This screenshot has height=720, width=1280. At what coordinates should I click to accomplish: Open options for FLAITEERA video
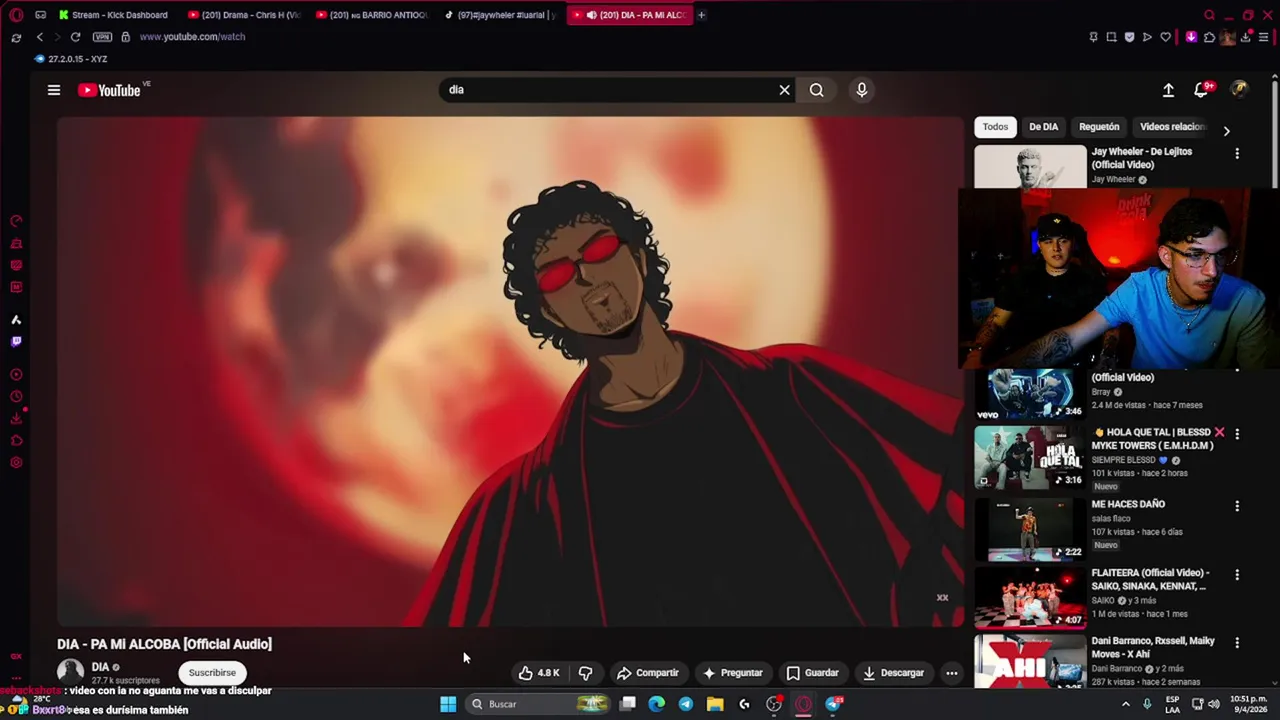point(1237,575)
